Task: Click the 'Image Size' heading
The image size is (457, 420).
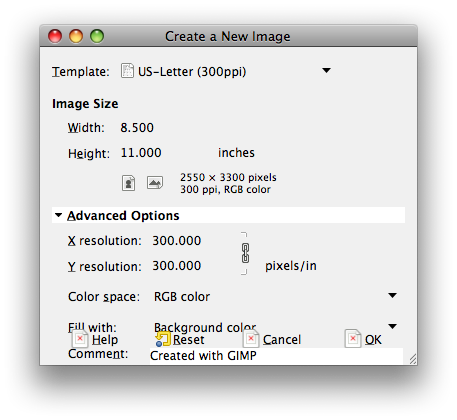Action: (x=85, y=104)
